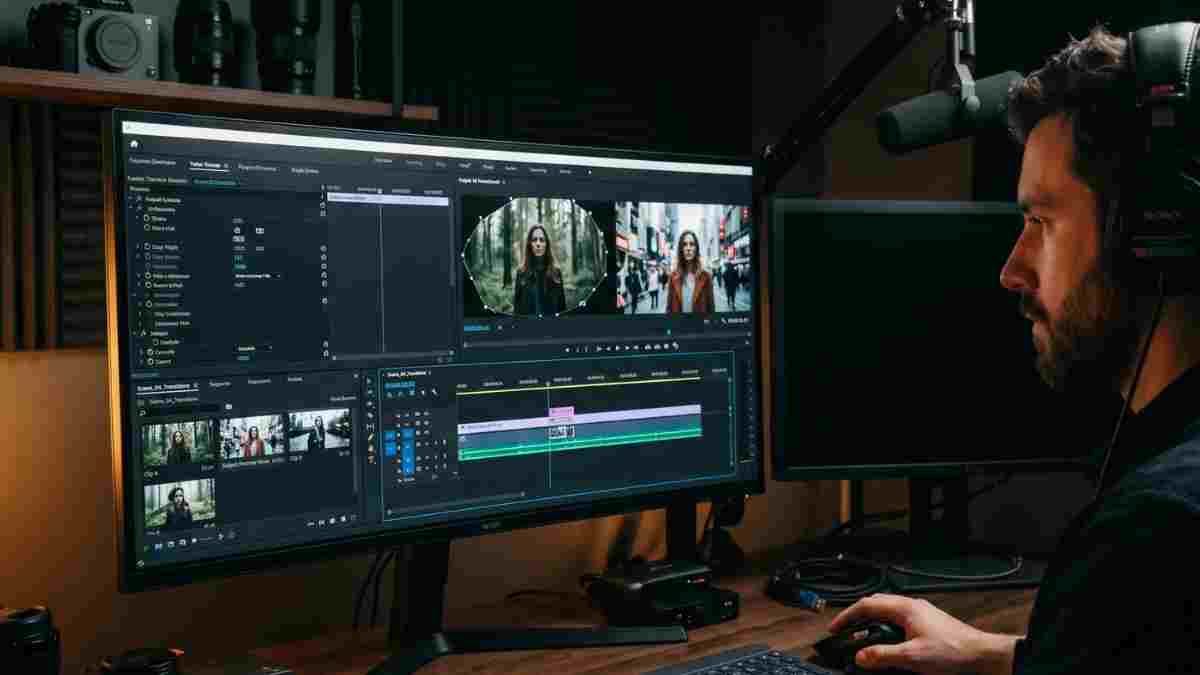Select the lavender video clip on the timeline
The height and width of the screenshot is (675, 1200).
coord(580,420)
